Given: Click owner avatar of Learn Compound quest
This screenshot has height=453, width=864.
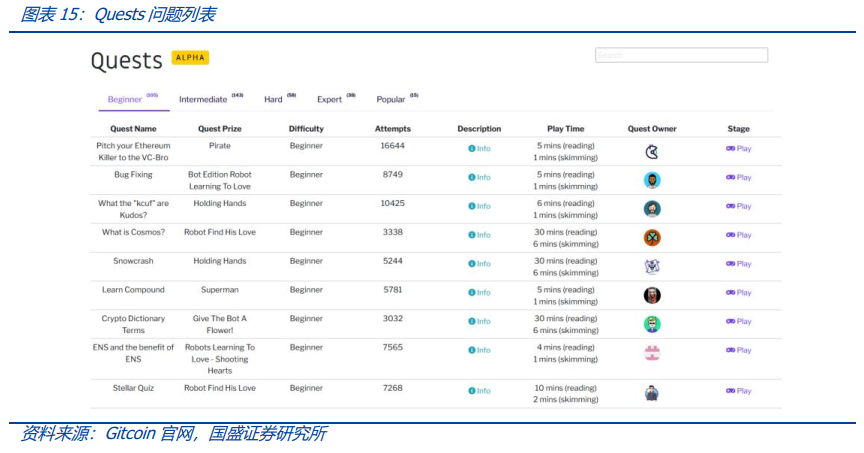Looking at the screenshot, I should click(x=652, y=295).
